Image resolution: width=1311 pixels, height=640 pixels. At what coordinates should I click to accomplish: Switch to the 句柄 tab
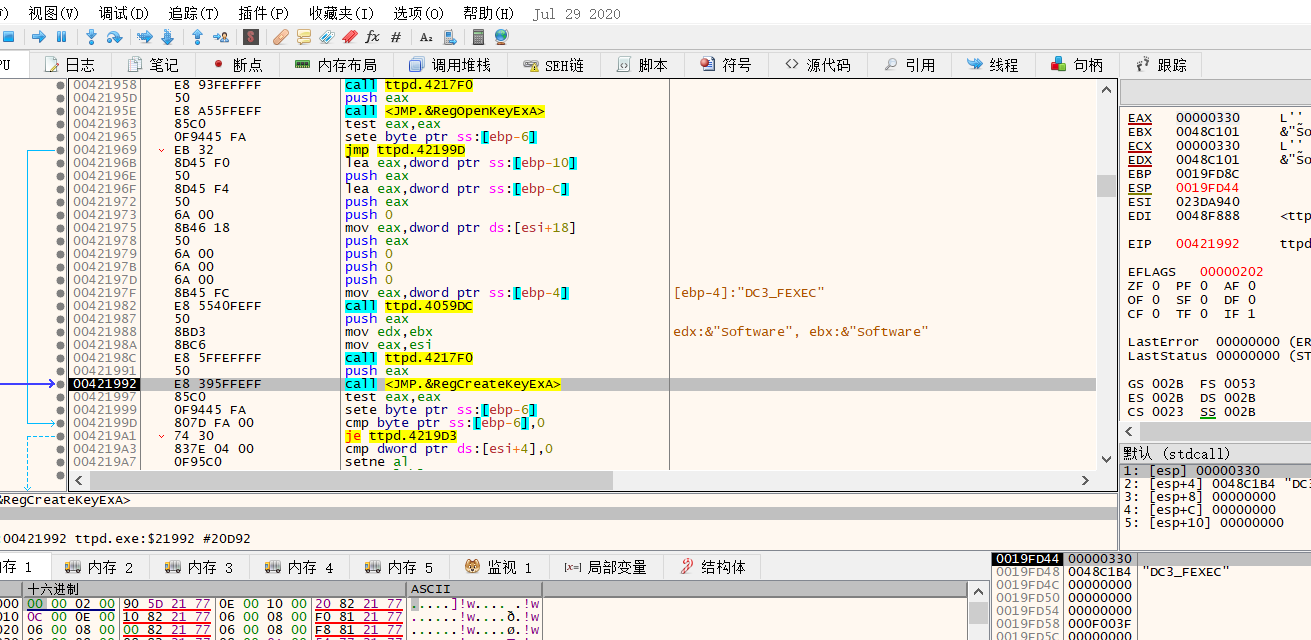[x=1077, y=65]
